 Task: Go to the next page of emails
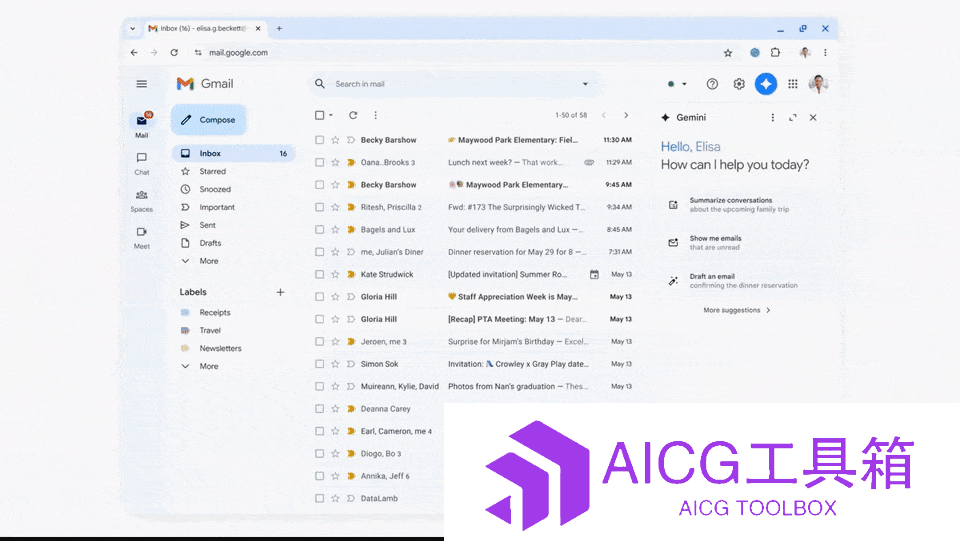click(626, 115)
